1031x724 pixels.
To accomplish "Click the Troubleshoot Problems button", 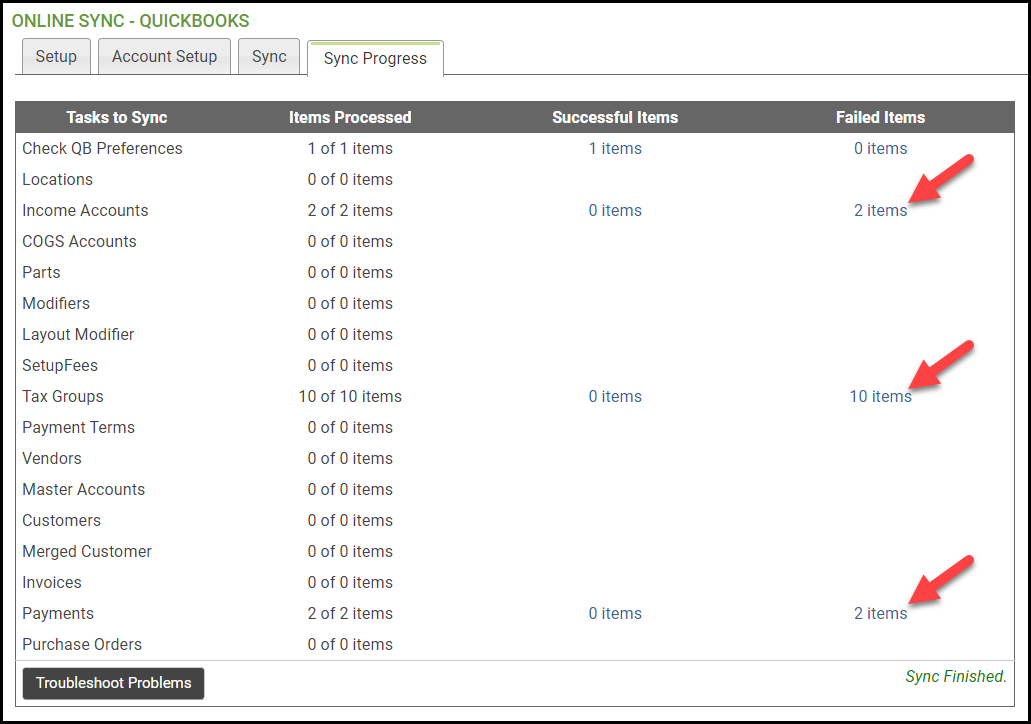I will point(113,683).
